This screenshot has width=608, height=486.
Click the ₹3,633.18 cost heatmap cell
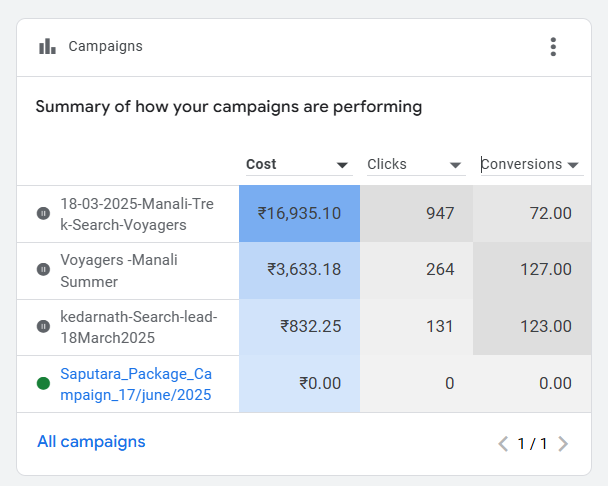pyautogui.click(x=299, y=269)
